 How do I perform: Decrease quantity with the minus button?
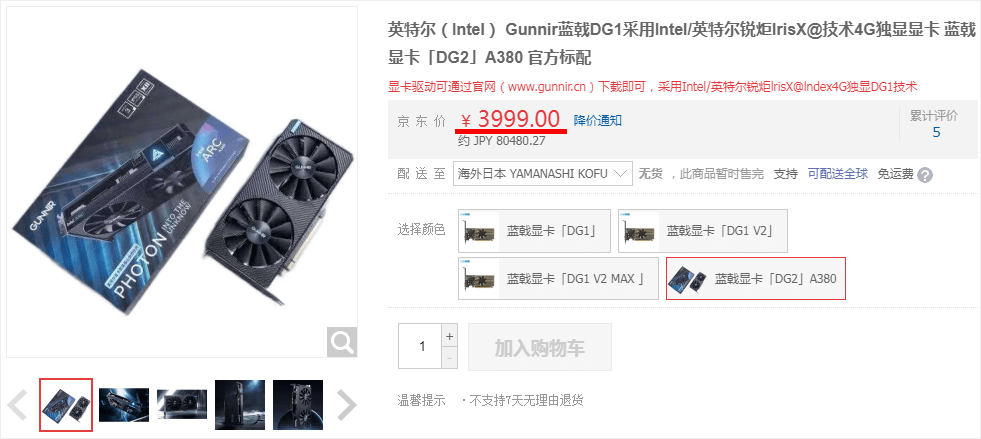click(x=449, y=358)
